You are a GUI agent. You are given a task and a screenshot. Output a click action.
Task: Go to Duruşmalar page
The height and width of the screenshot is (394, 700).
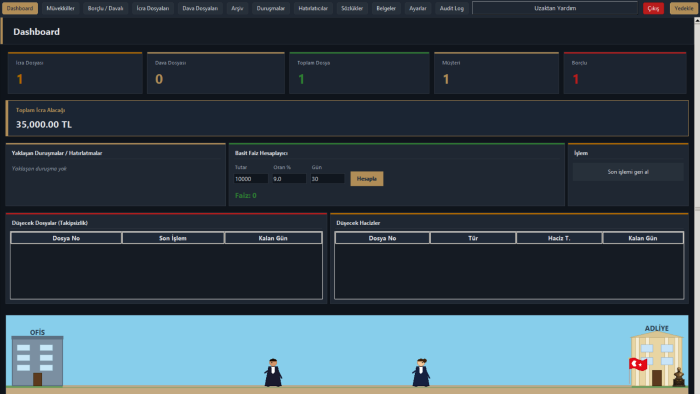(271, 8)
